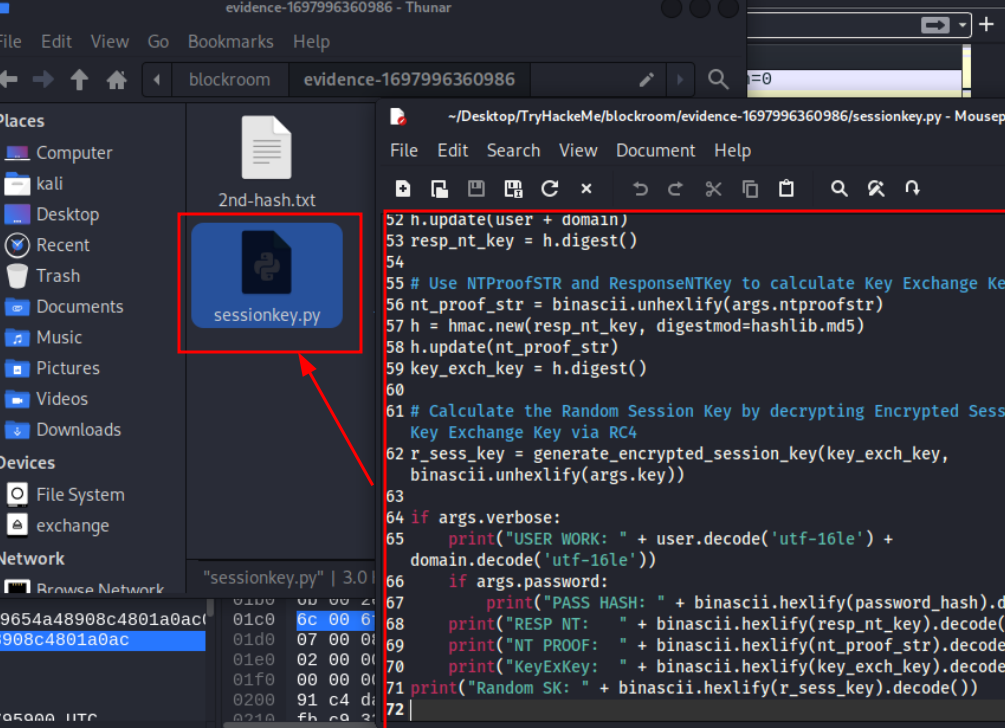Click the highlighted 908c4801a0ac row
The image size is (1005, 728).
[103, 640]
